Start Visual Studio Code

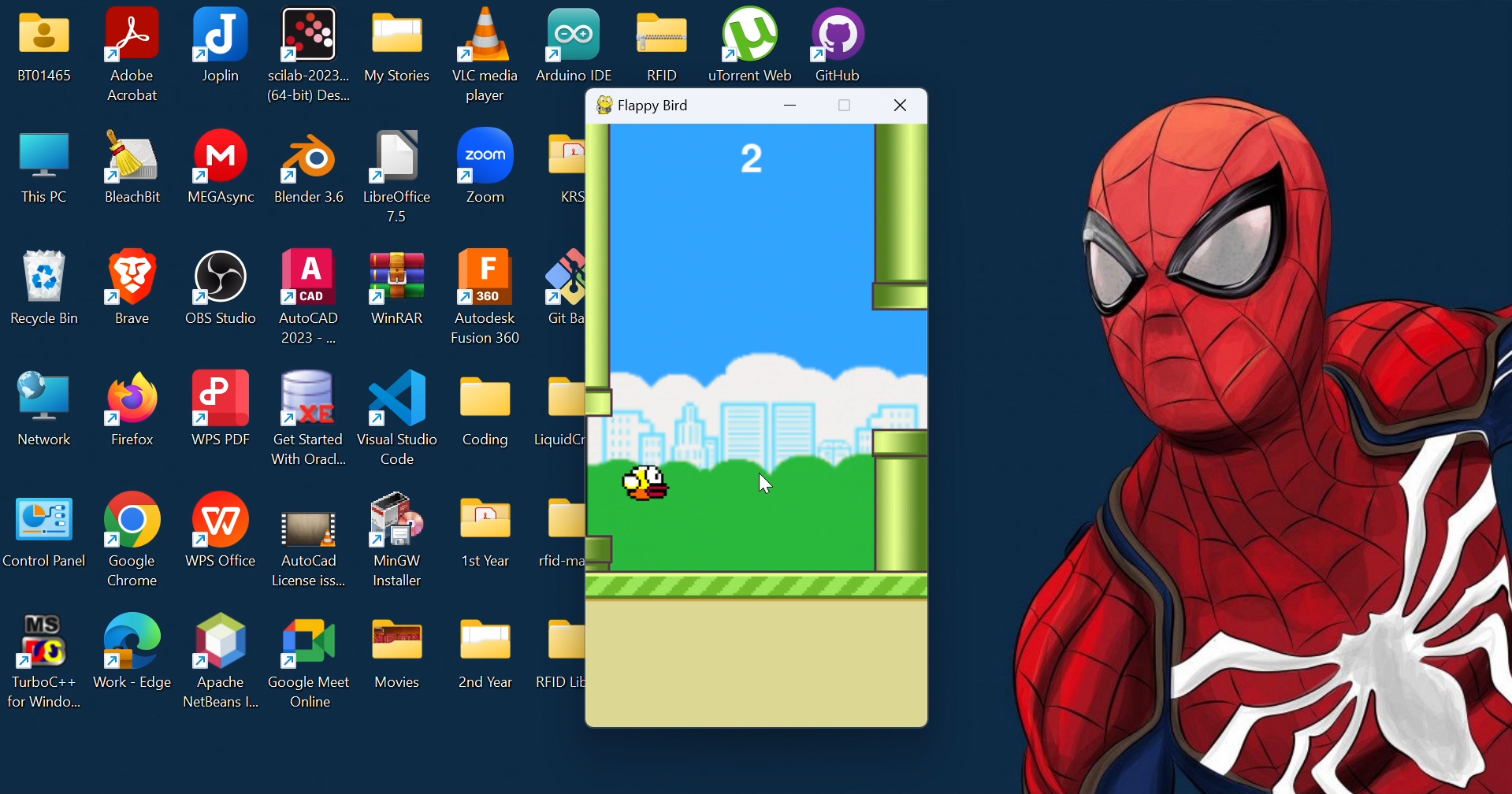pos(397,399)
